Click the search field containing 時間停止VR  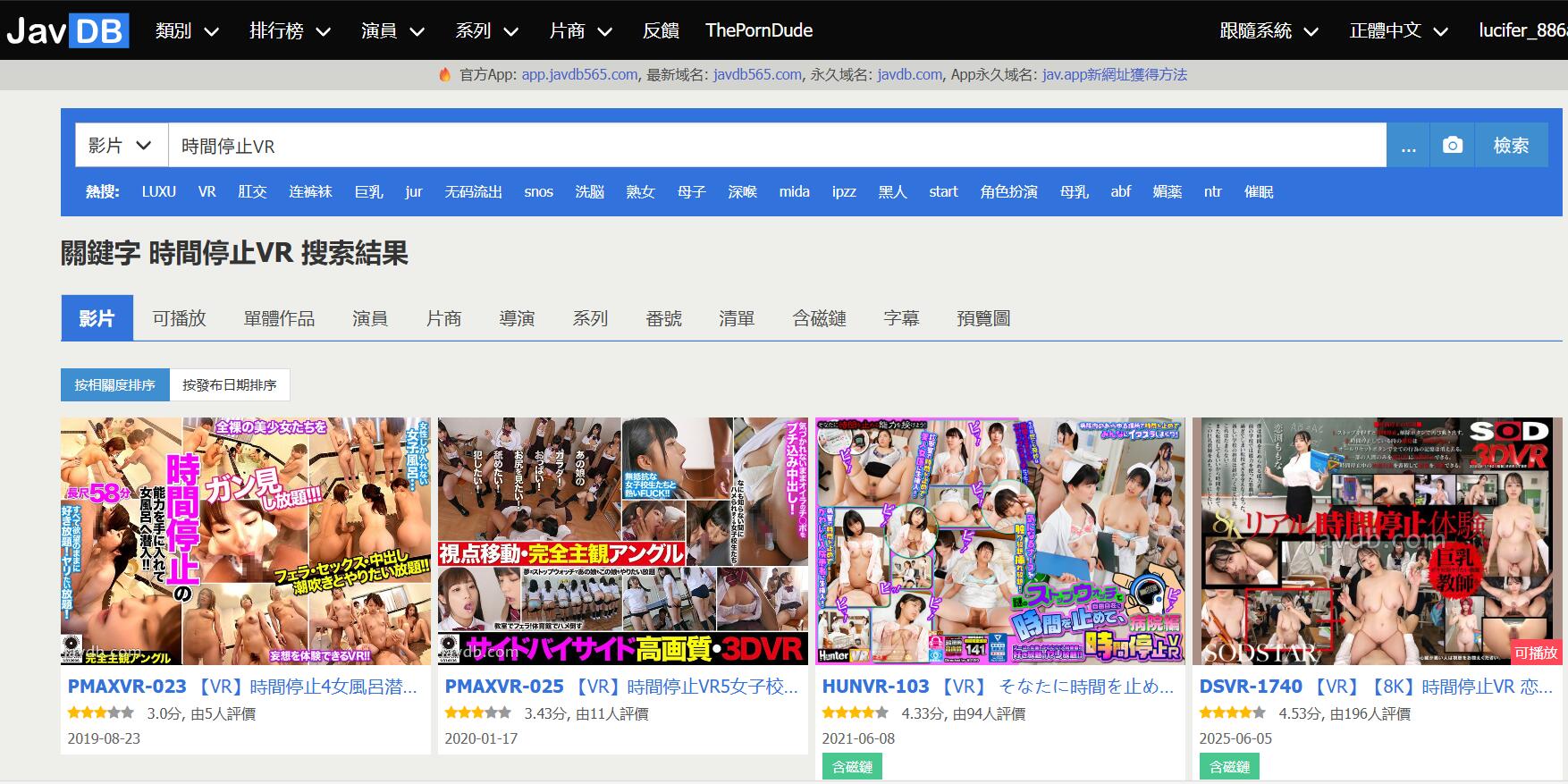coord(777,145)
